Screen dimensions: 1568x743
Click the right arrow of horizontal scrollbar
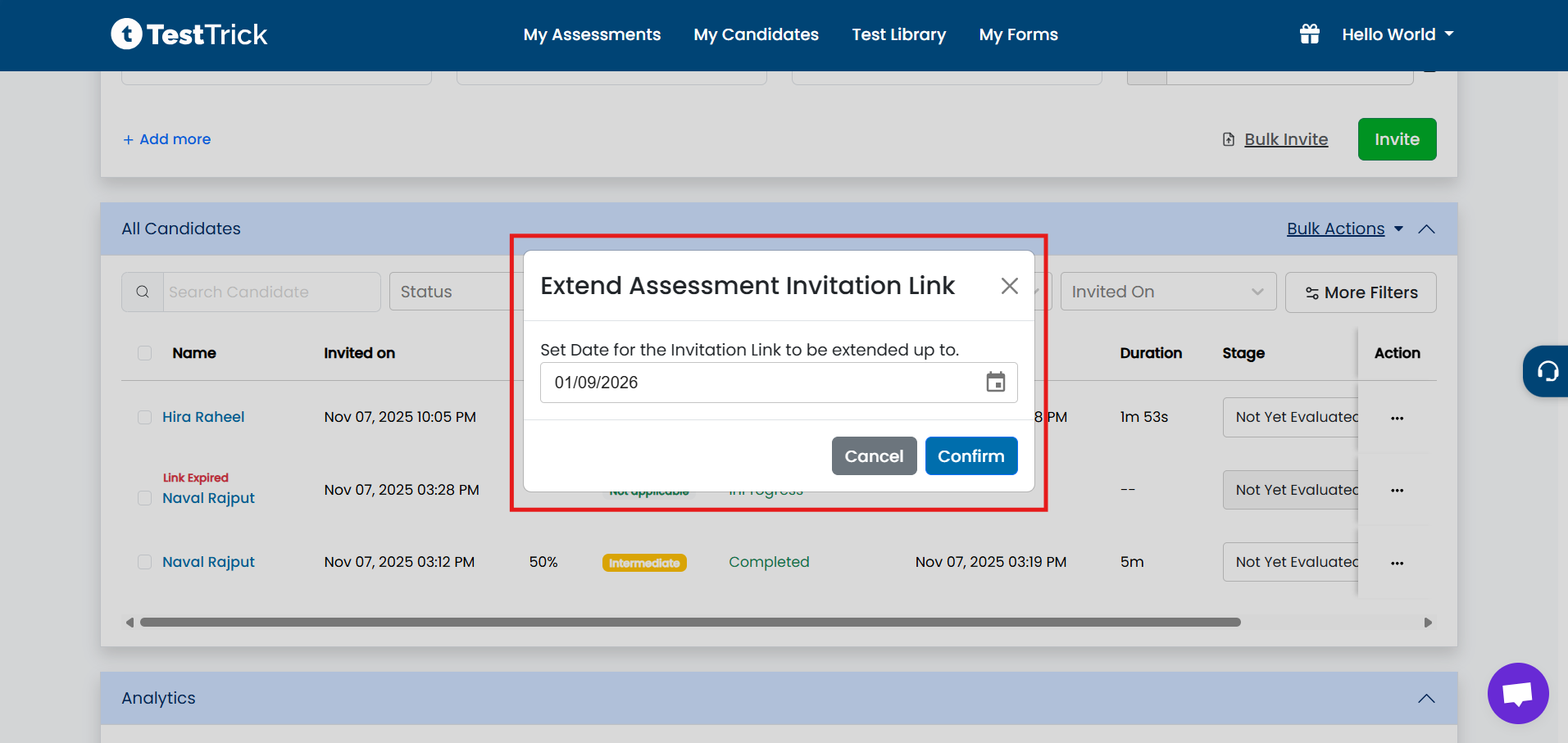pyautogui.click(x=1428, y=623)
